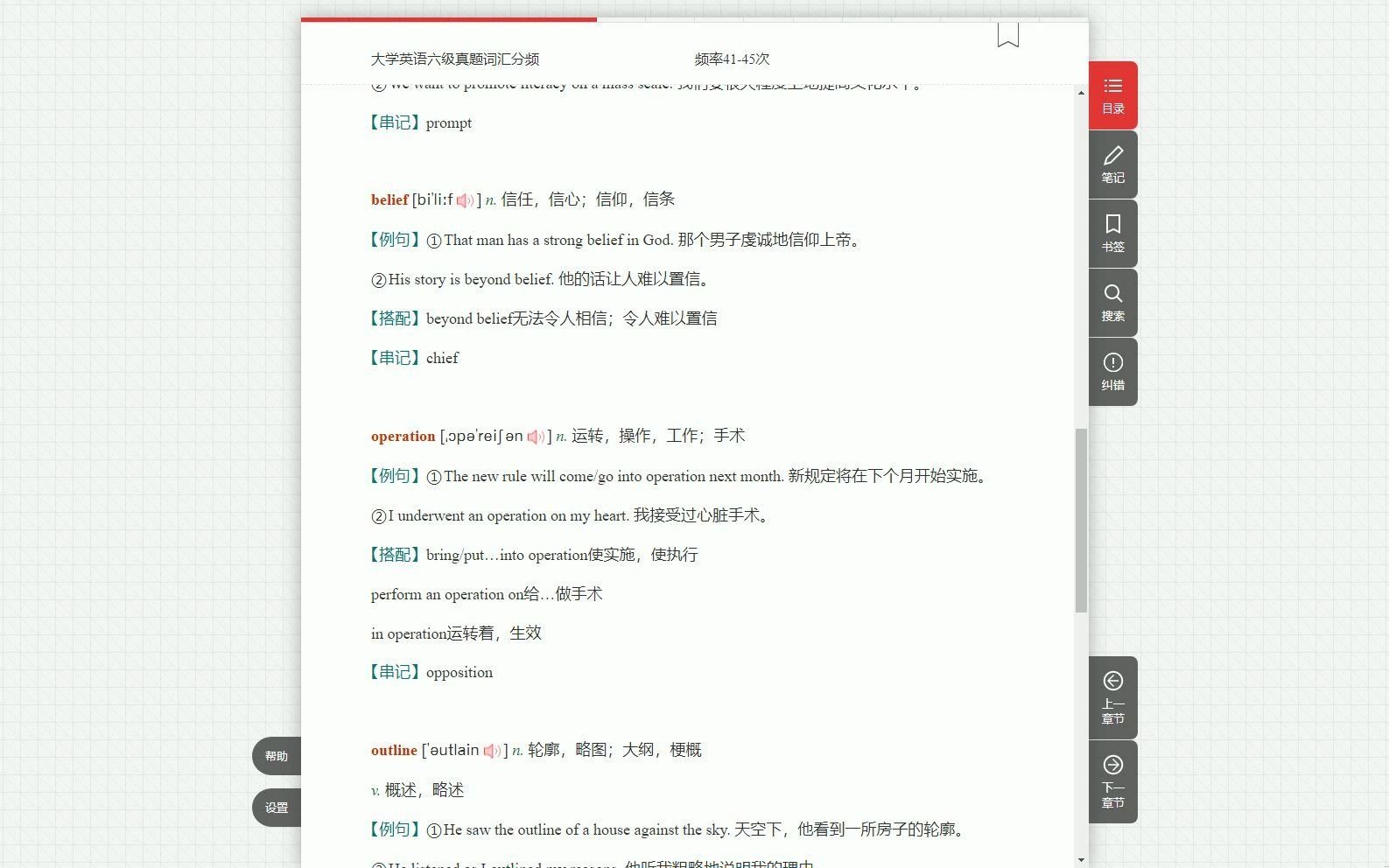Screen dimensions: 1389x868
Task: Click the scrollbar up arrow
Action: point(1081,93)
